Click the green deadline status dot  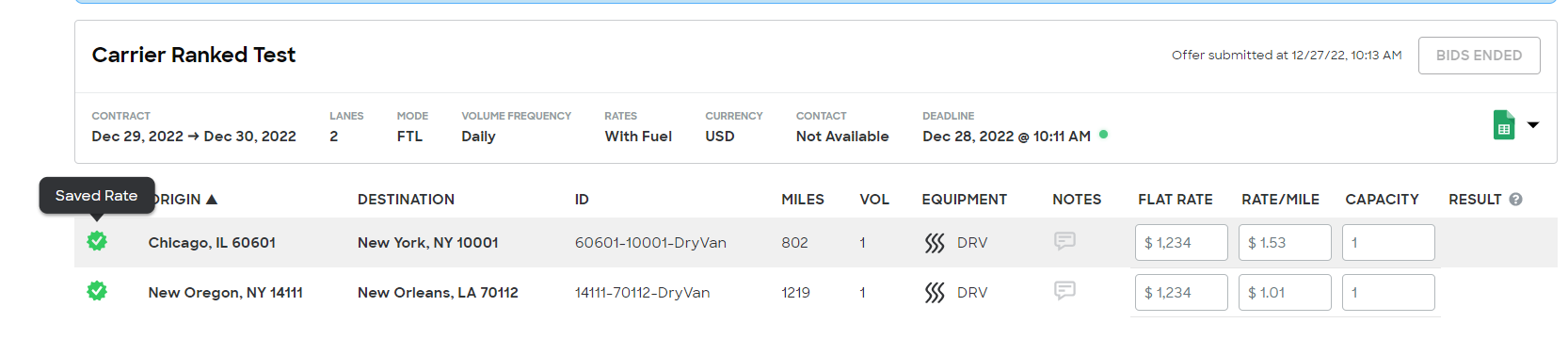[1103, 135]
